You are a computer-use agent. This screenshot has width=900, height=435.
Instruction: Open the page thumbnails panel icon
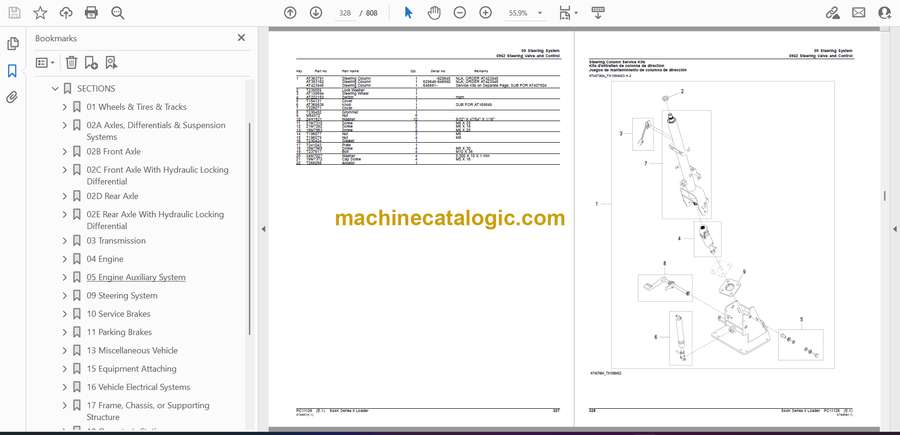coord(12,44)
